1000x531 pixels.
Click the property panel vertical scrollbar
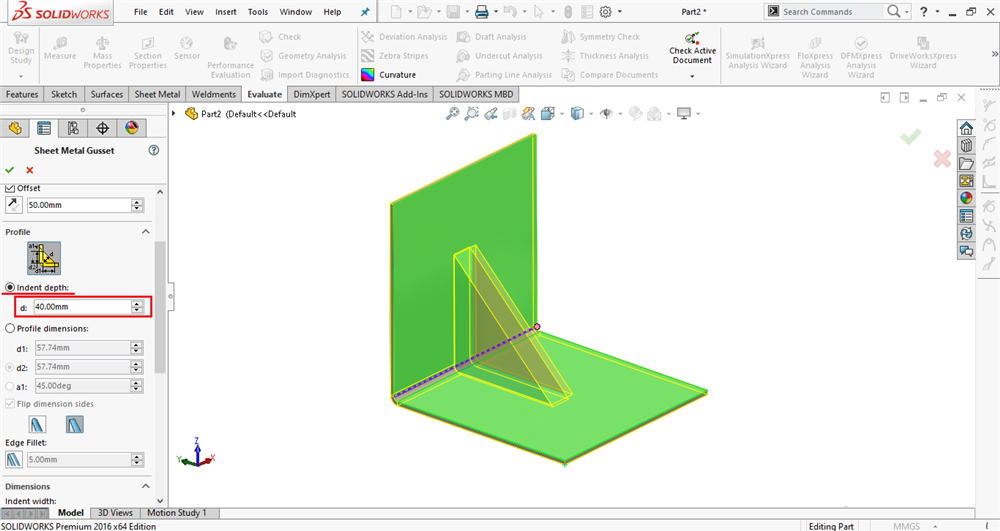pyautogui.click(x=160, y=306)
